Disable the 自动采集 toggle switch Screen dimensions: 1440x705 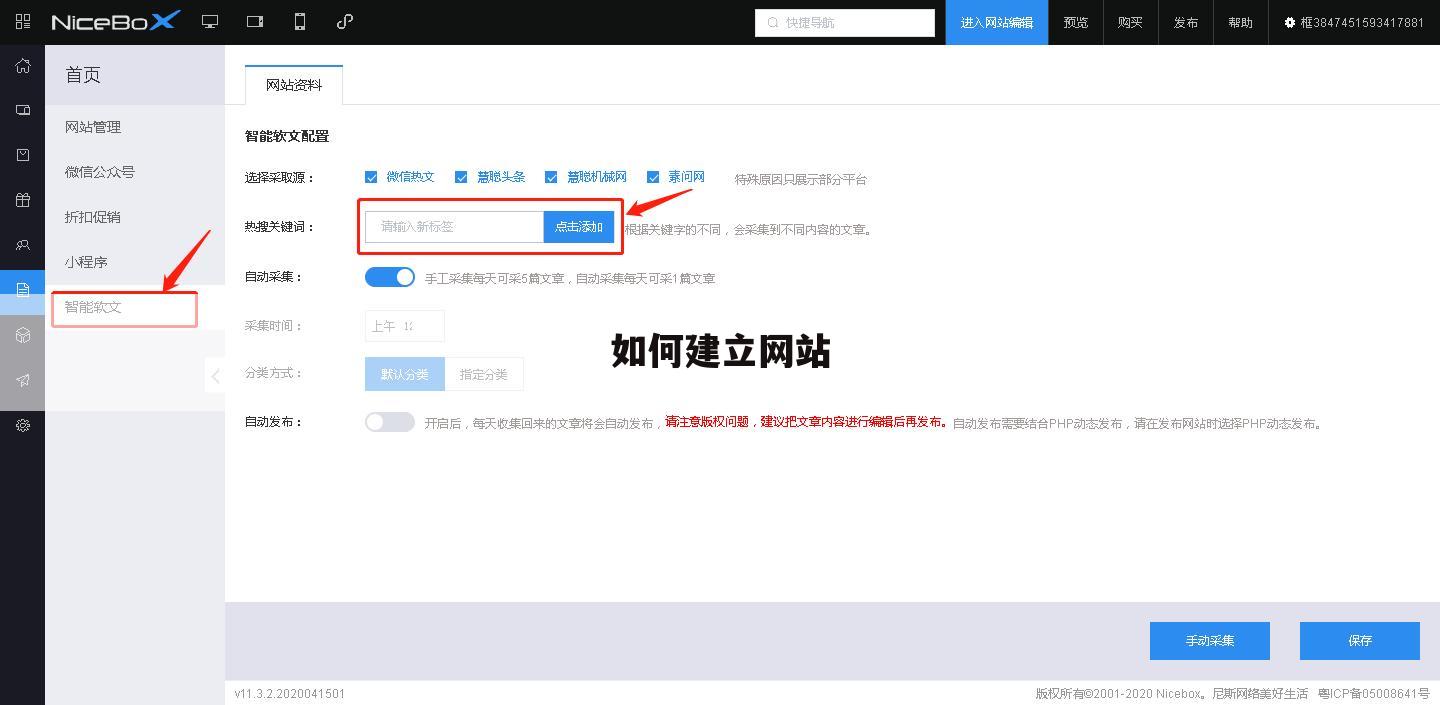point(390,277)
